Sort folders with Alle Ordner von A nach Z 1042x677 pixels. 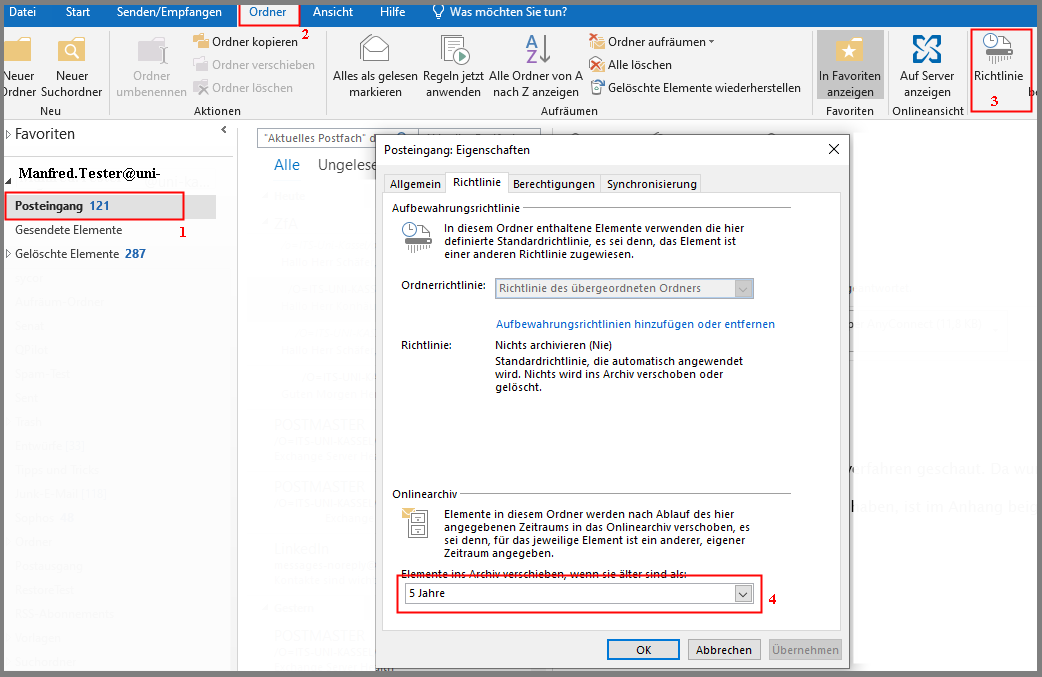click(537, 50)
